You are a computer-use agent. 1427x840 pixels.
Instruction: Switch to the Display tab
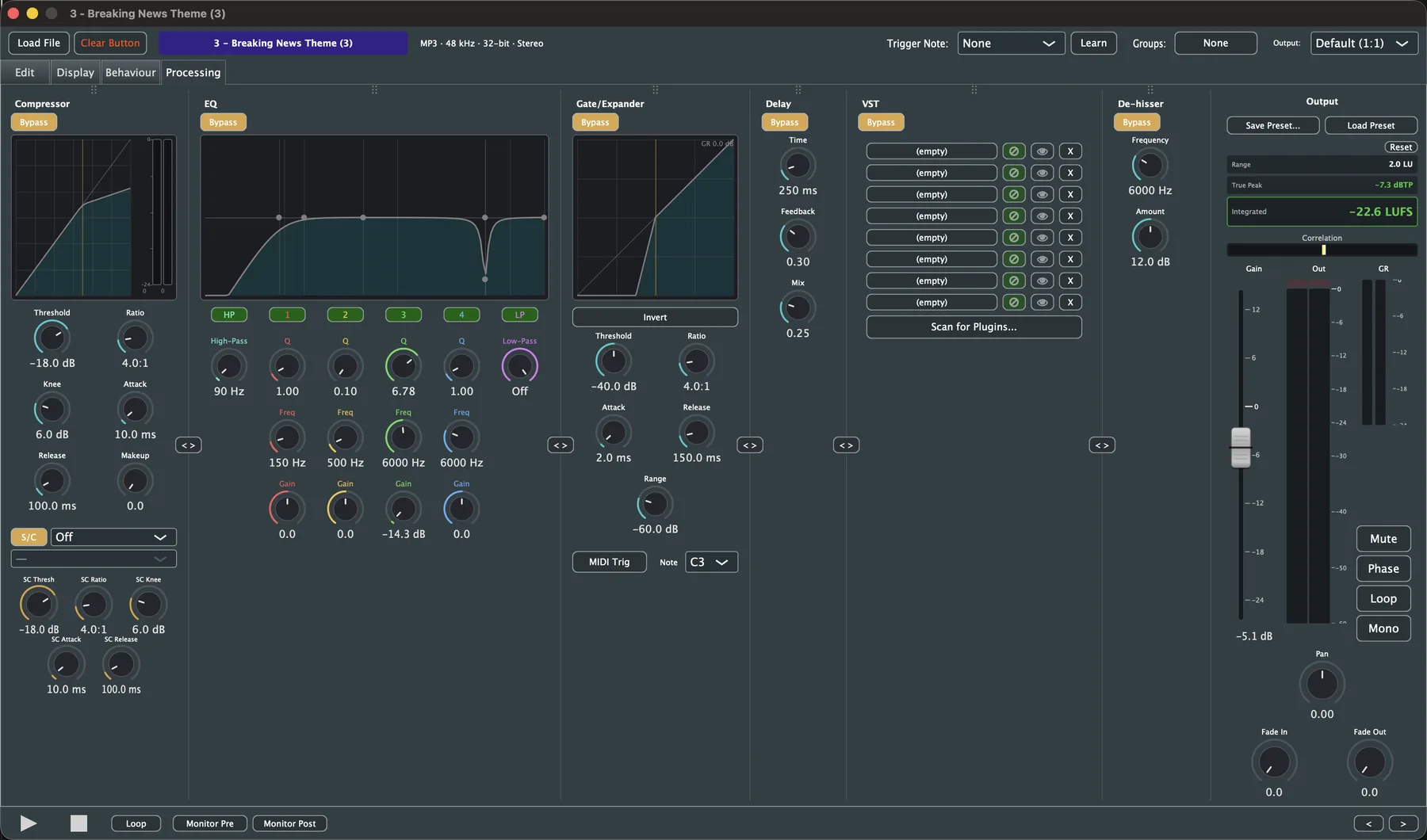point(75,72)
